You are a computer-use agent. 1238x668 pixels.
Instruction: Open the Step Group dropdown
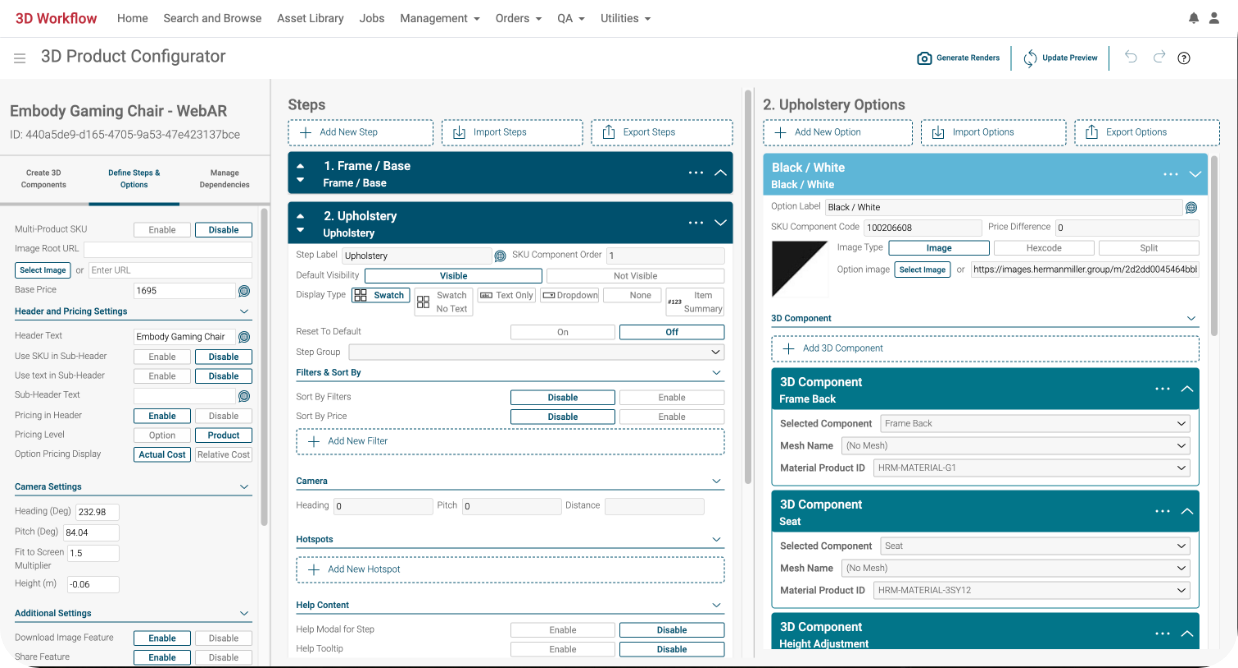click(x=536, y=351)
